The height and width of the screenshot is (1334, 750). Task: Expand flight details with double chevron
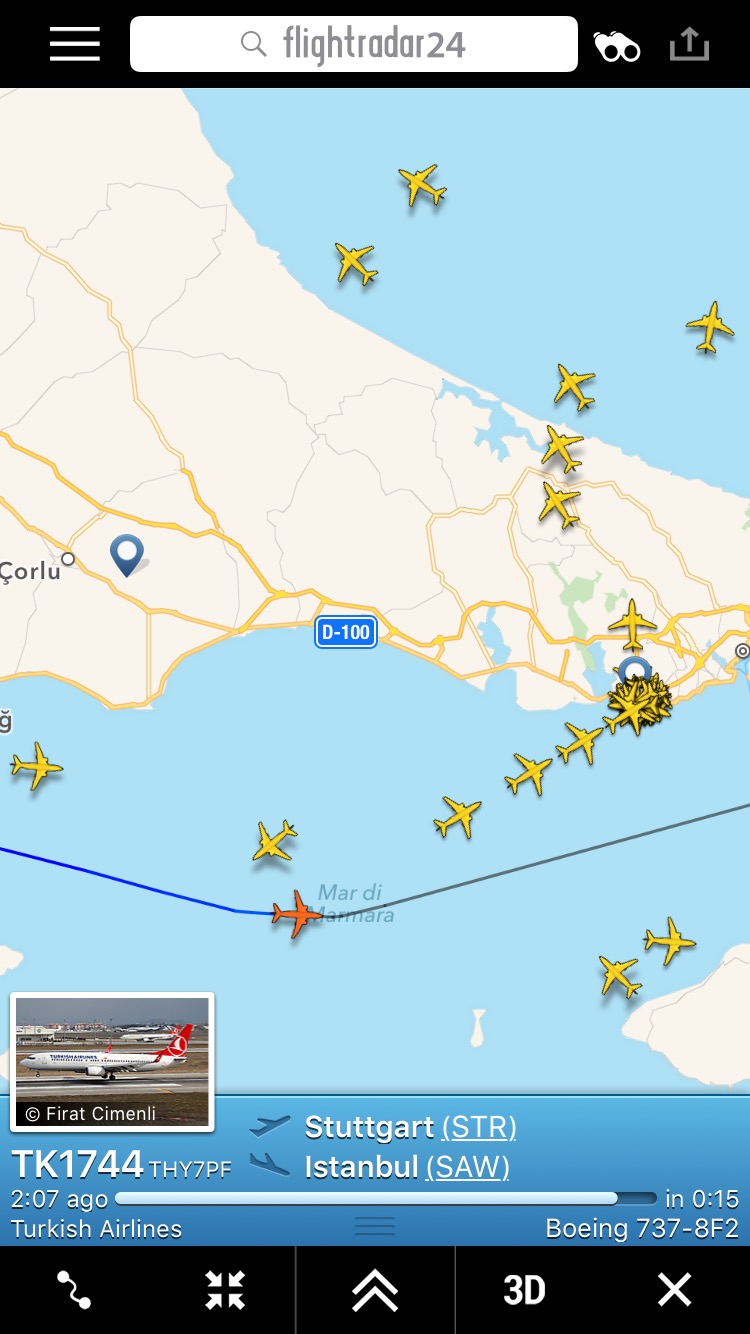tap(375, 1291)
